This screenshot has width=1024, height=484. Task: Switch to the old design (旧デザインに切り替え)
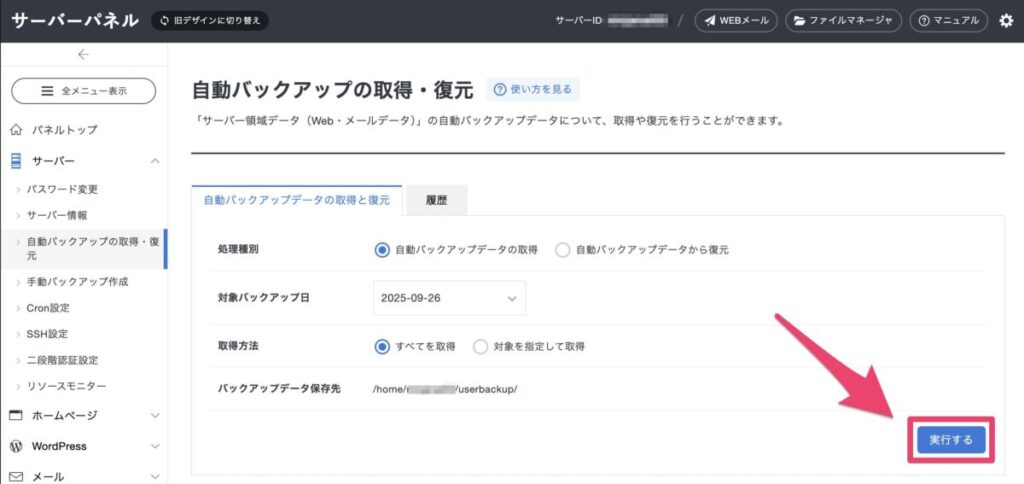pos(210,21)
